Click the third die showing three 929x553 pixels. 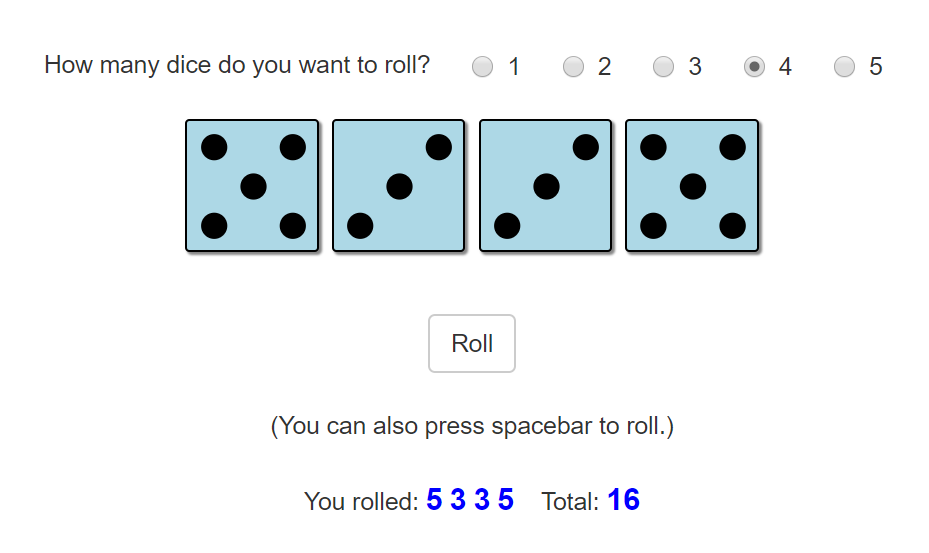[x=546, y=186]
